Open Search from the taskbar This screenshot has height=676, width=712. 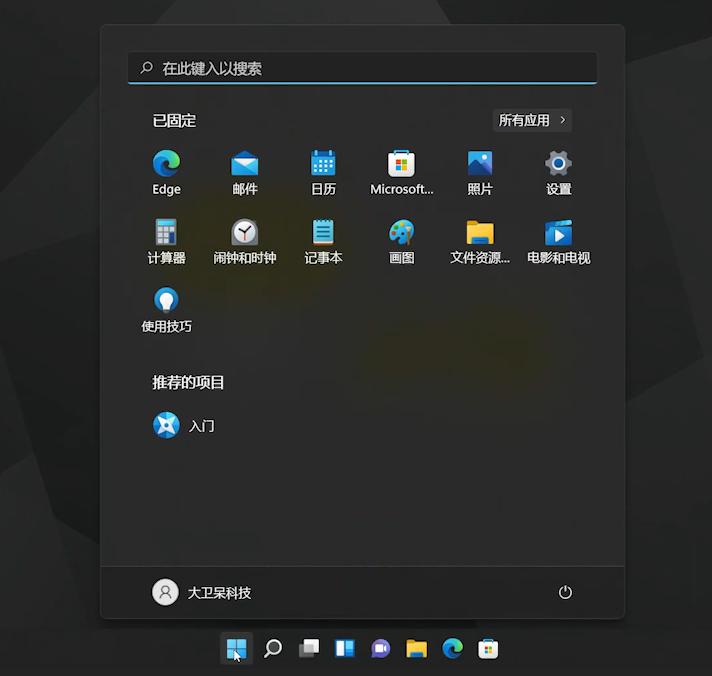coord(272,648)
